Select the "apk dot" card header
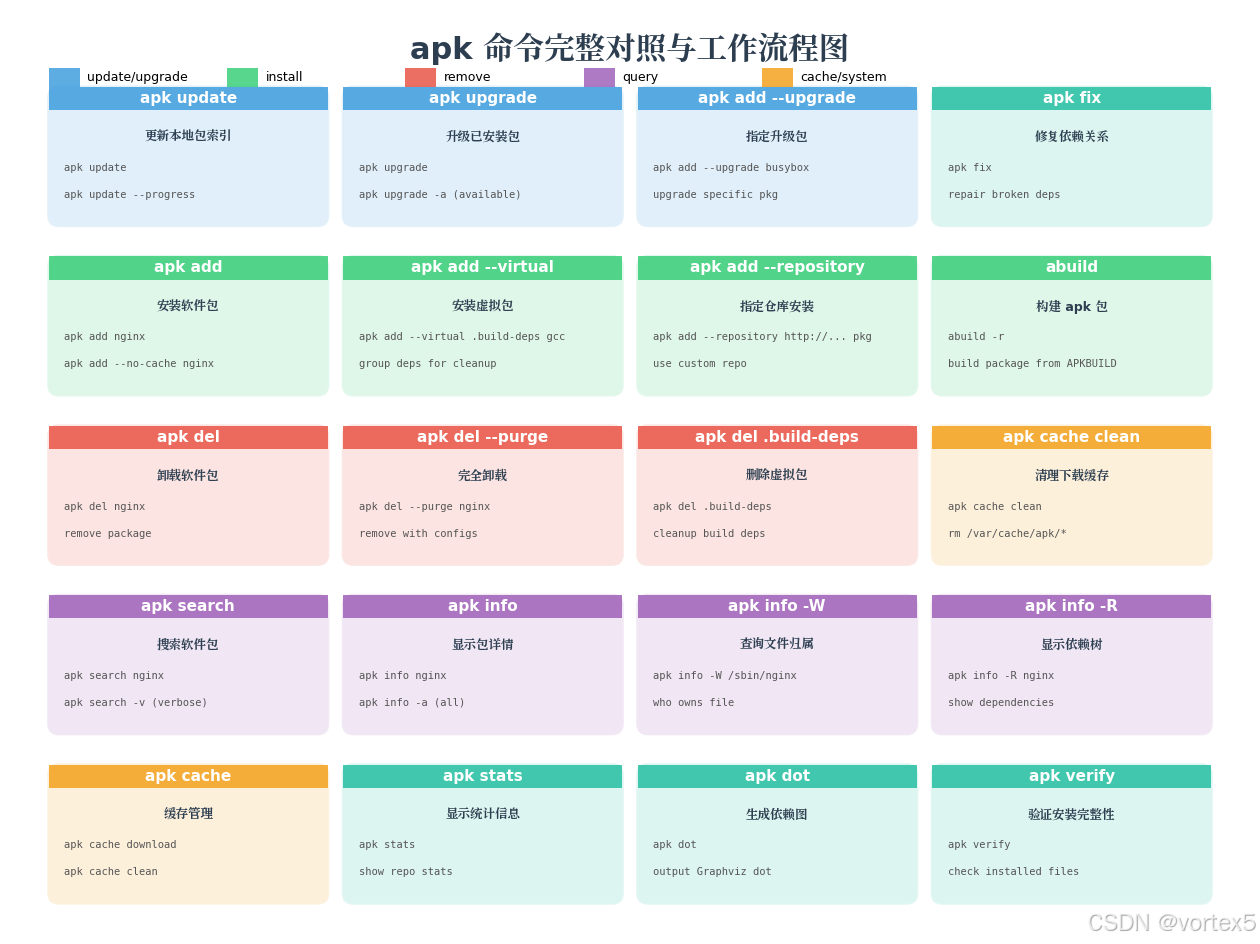The height and width of the screenshot is (944, 1260). [777, 776]
